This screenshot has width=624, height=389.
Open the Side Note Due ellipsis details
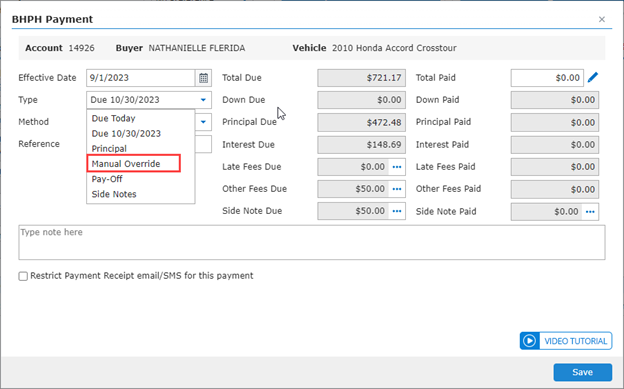click(x=397, y=211)
